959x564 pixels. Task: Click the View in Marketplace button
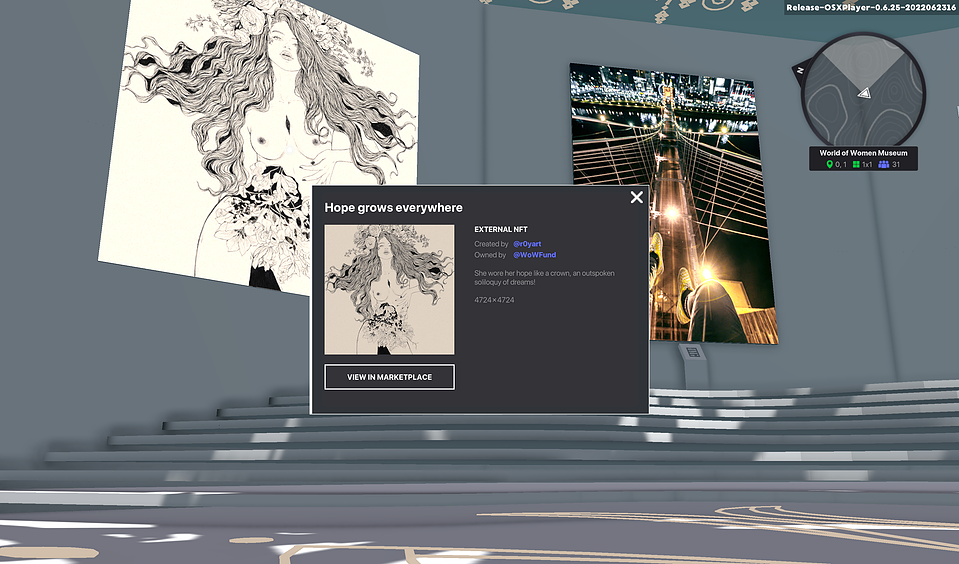point(390,377)
